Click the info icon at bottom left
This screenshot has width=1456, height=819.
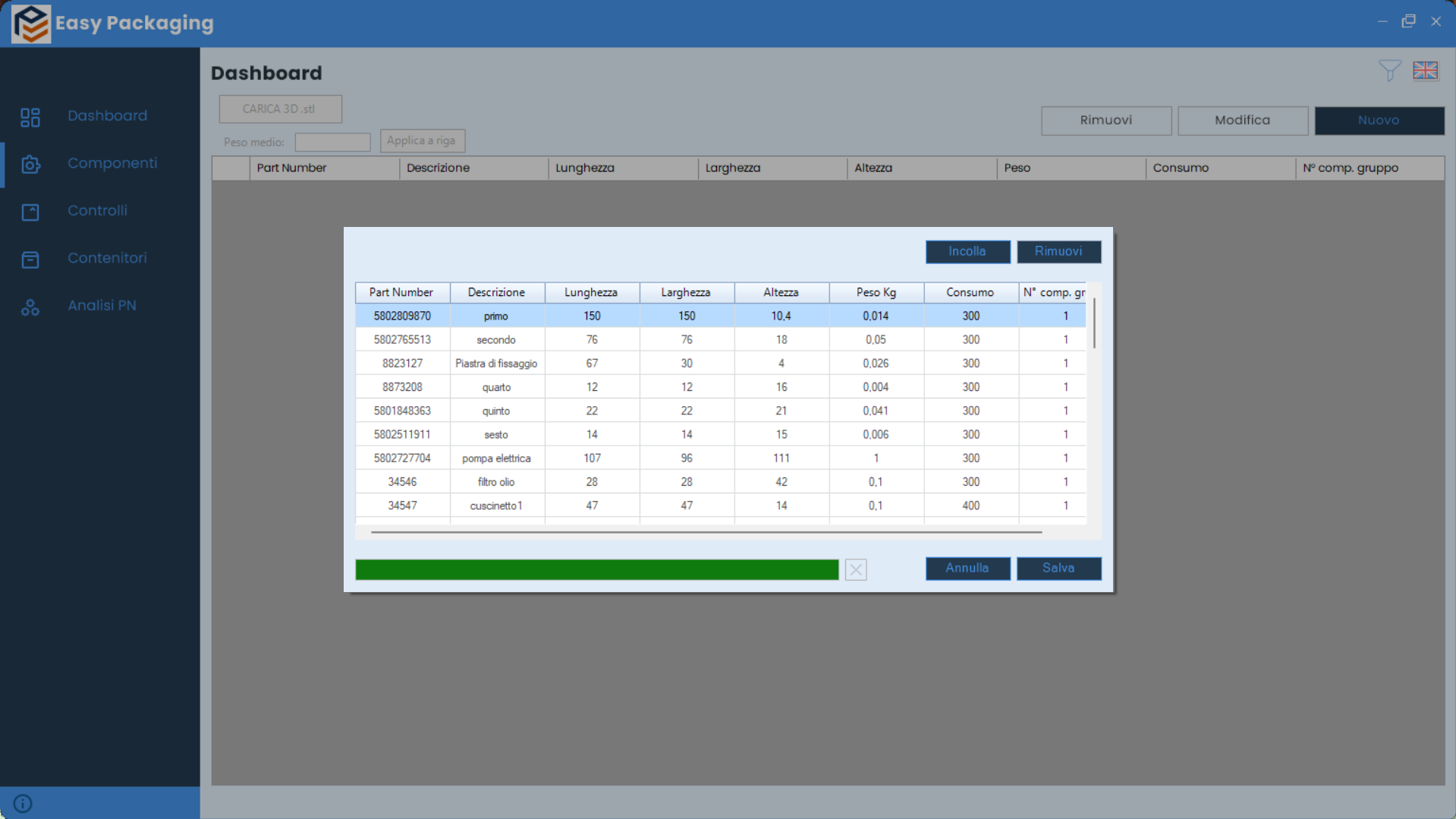click(x=23, y=803)
